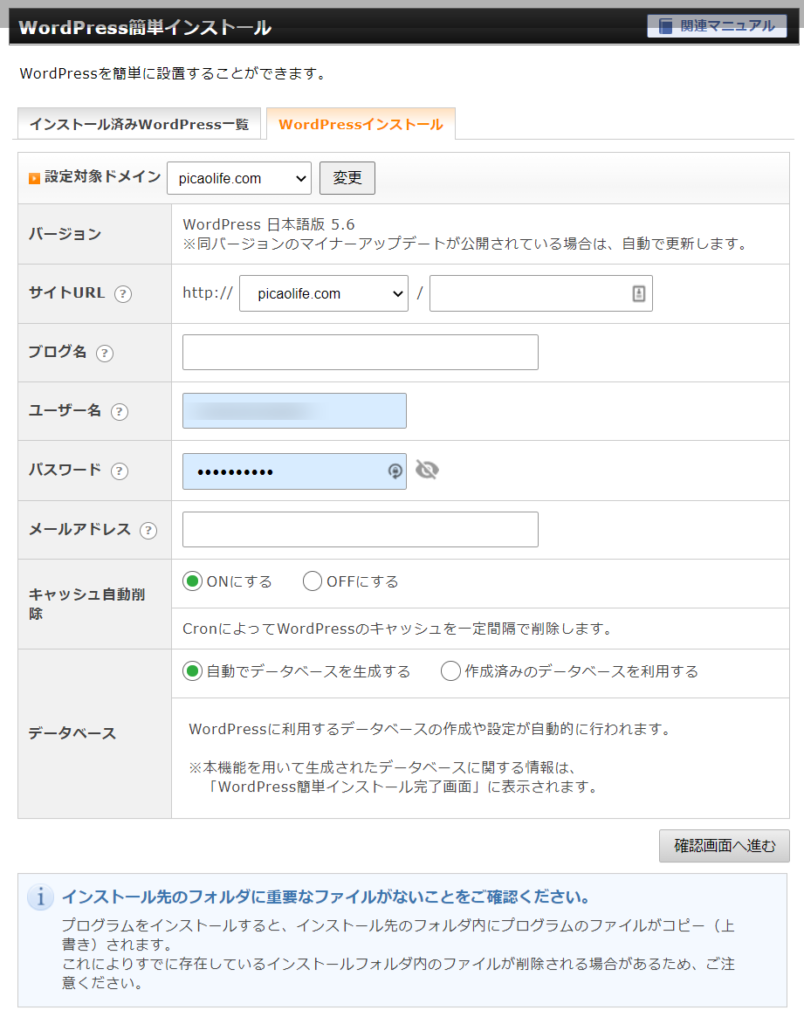Click the site URL path input field
The width and height of the screenshot is (804, 1024).
click(x=541, y=294)
